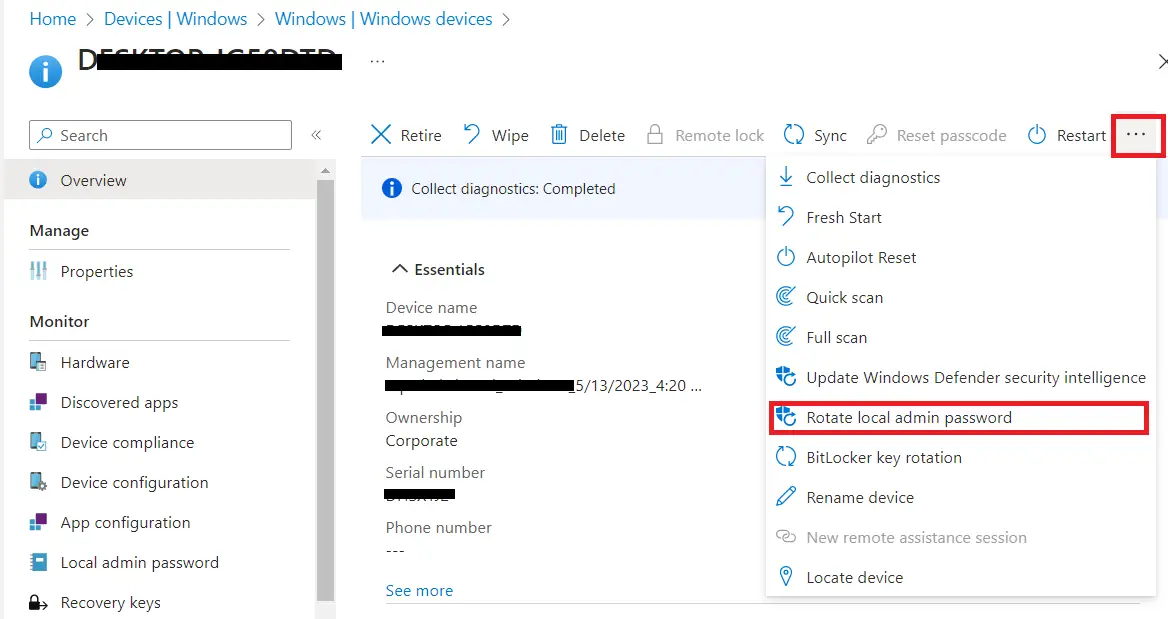Click the Restart power icon
This screenshot has height=619, width=1168.
pyautogui.click(x=1037, y=135)
